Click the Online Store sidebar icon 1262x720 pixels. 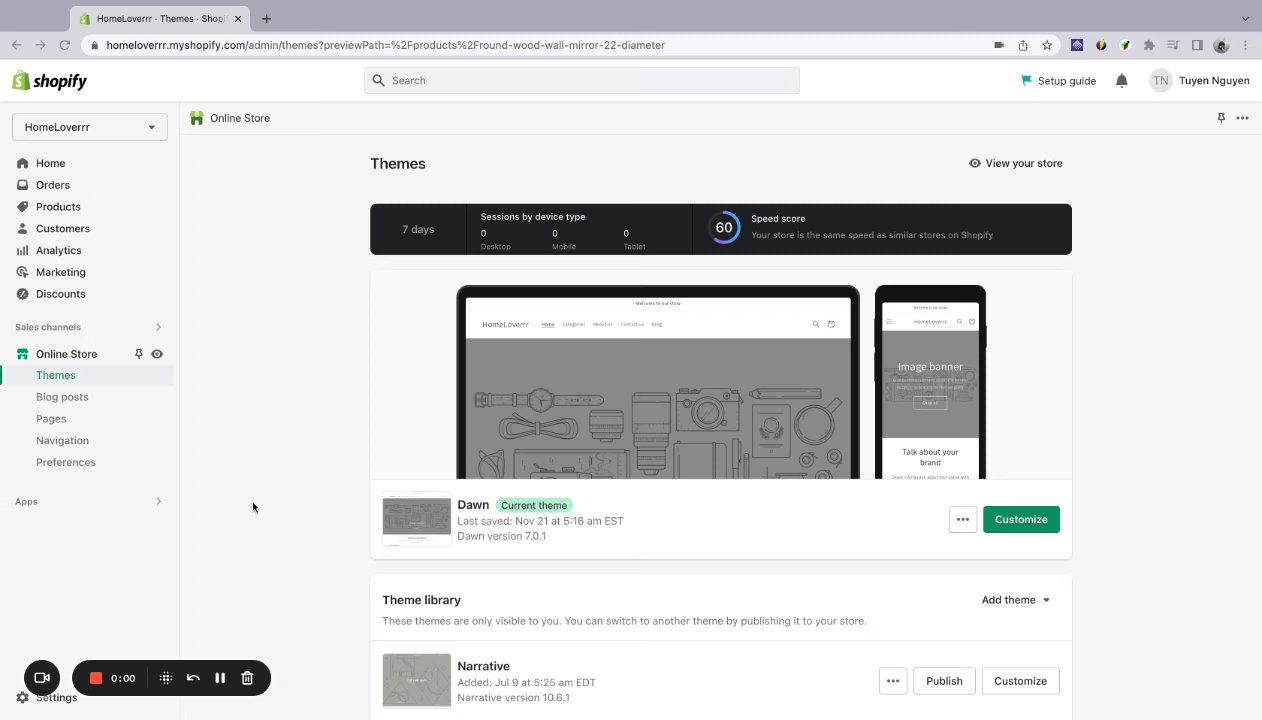coord(23,354)
